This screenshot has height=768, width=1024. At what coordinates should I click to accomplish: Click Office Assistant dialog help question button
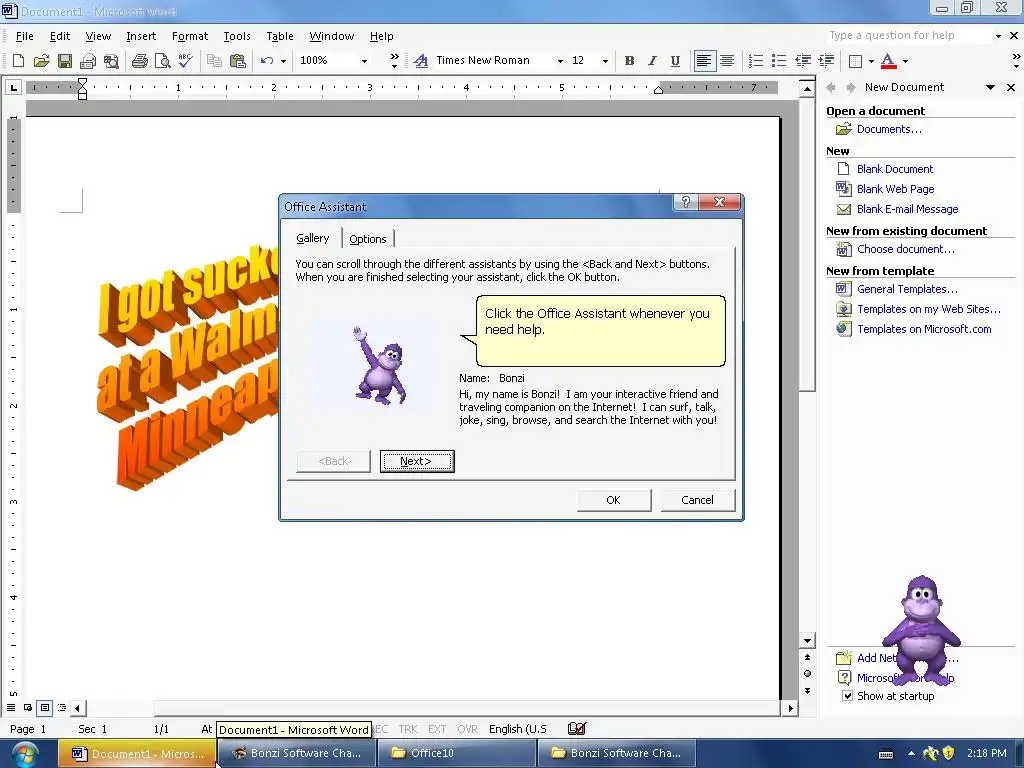pos(685,202)
